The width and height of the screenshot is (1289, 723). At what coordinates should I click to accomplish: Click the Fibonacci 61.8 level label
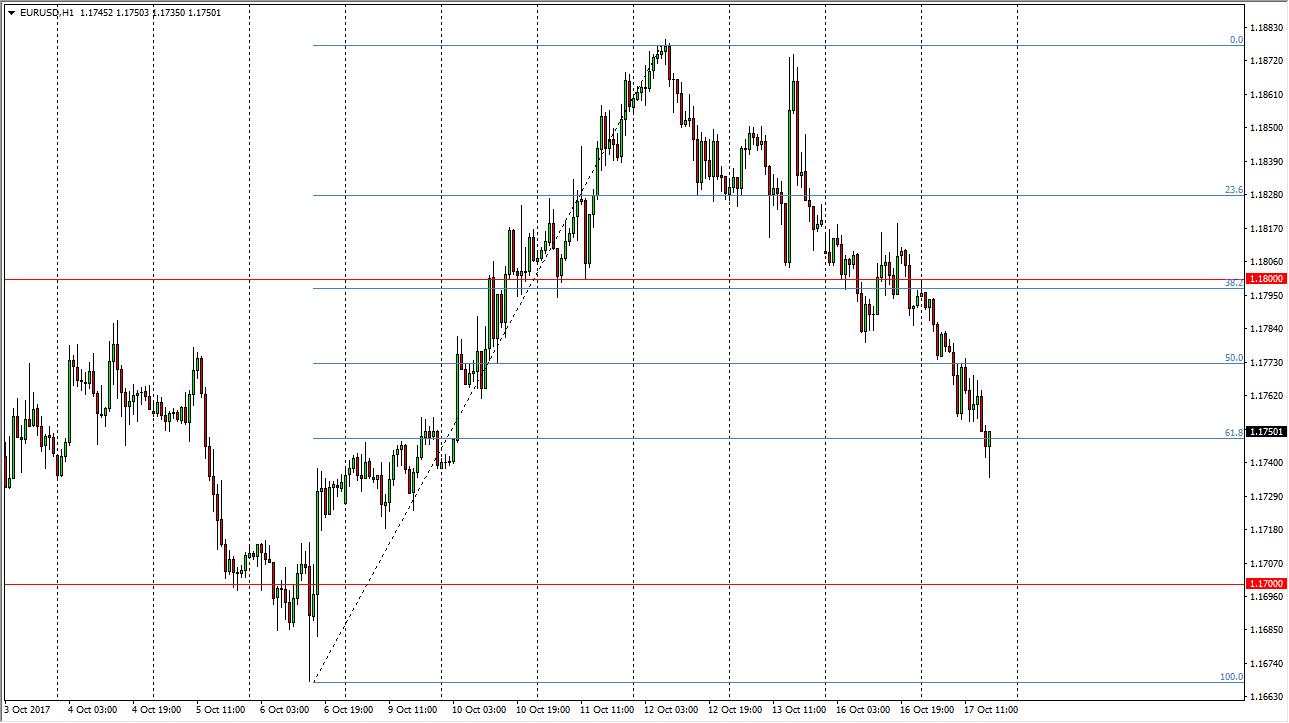1234,433
